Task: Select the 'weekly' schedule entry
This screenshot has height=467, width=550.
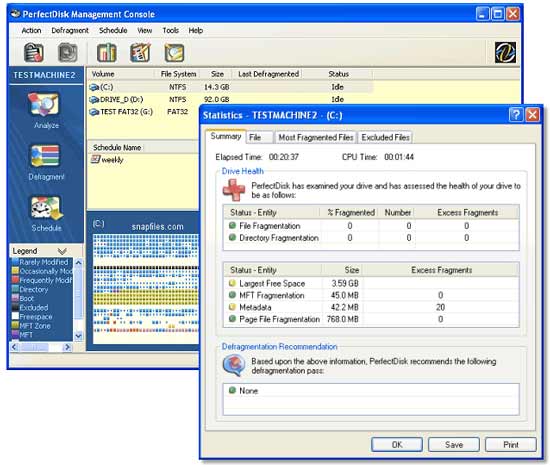Action: click(x=112, y=160)
